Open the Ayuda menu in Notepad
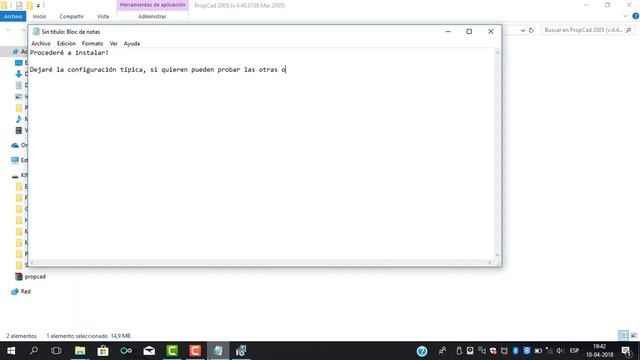Screen dimensions: 640x360 tap(132, 43)
